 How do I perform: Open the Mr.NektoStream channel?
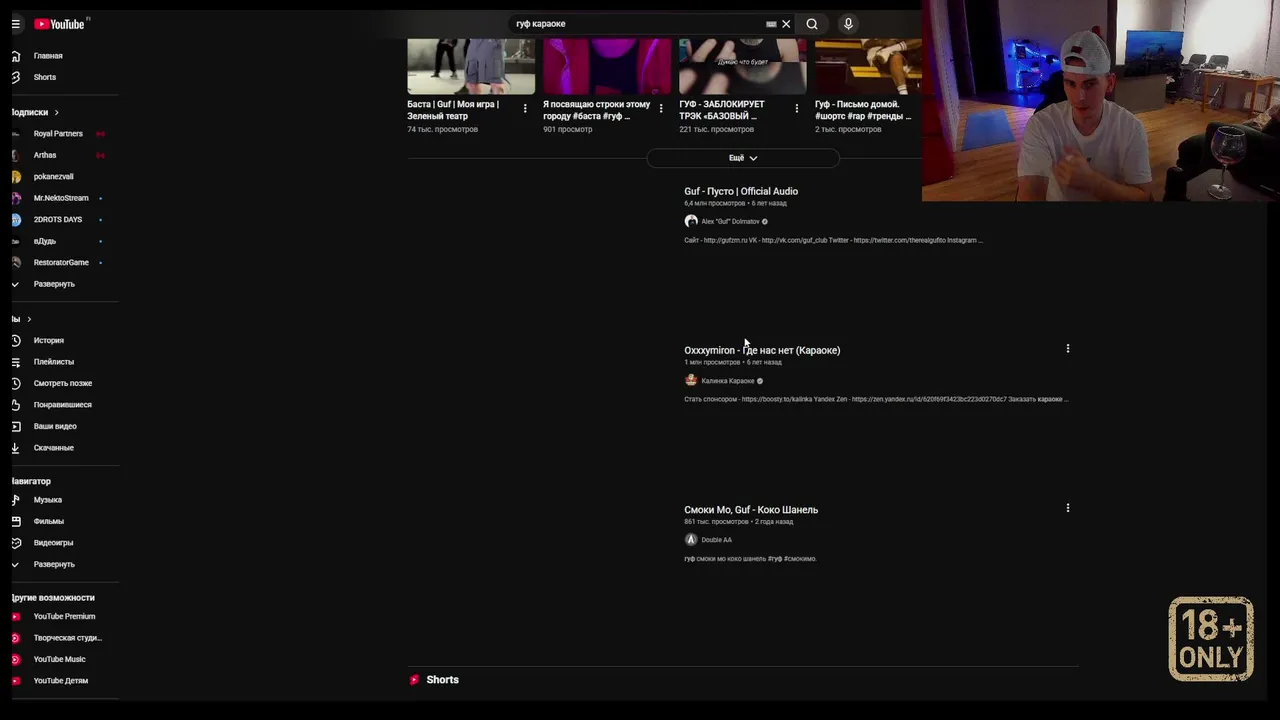point(61,198)
